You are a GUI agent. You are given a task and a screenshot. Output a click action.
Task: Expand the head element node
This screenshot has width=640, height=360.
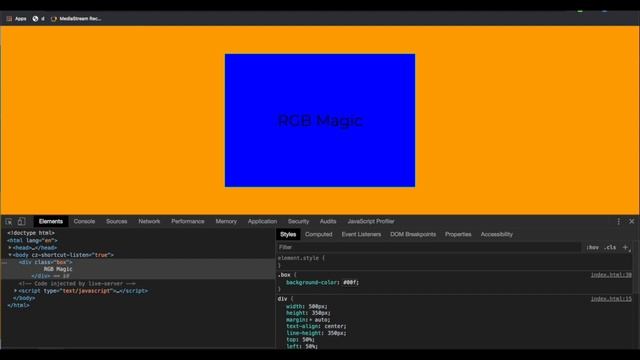pos(10,248)
